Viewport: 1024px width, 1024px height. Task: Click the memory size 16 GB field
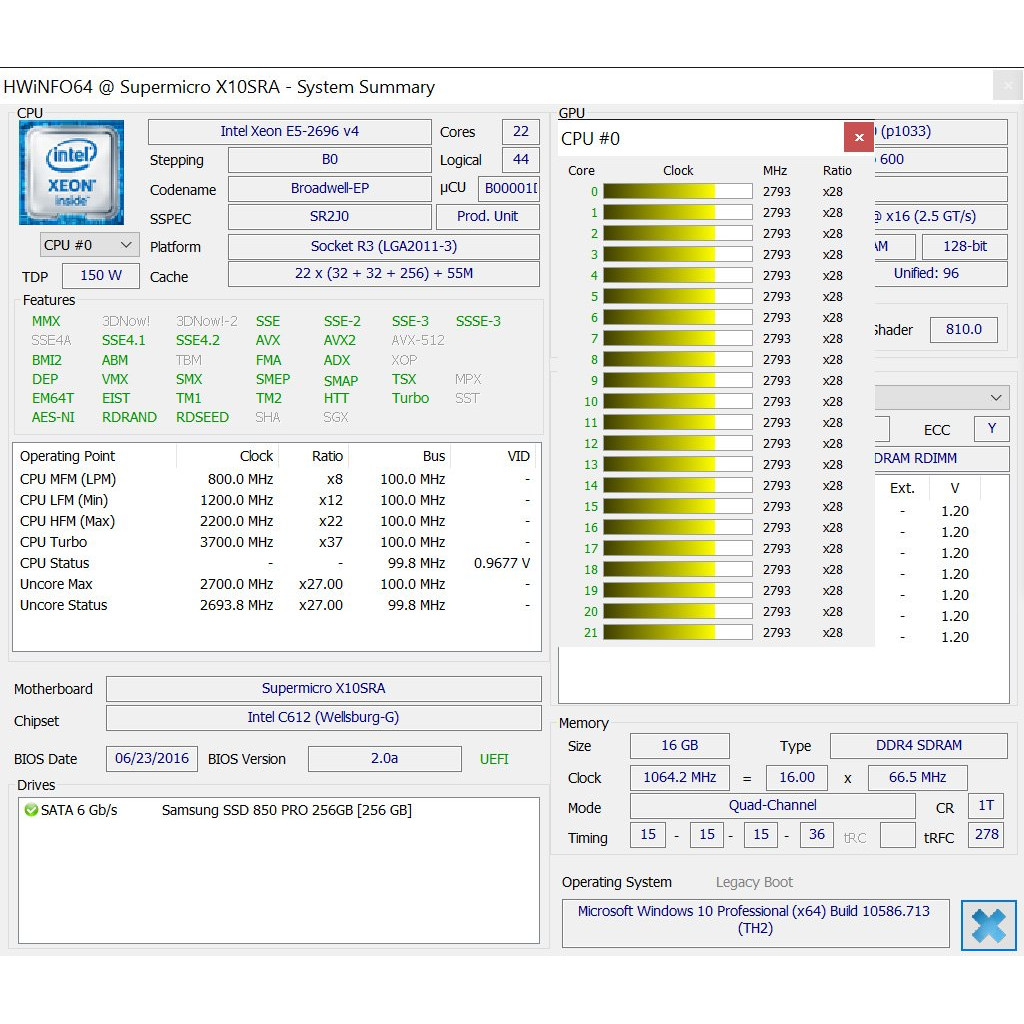(679, 745)
